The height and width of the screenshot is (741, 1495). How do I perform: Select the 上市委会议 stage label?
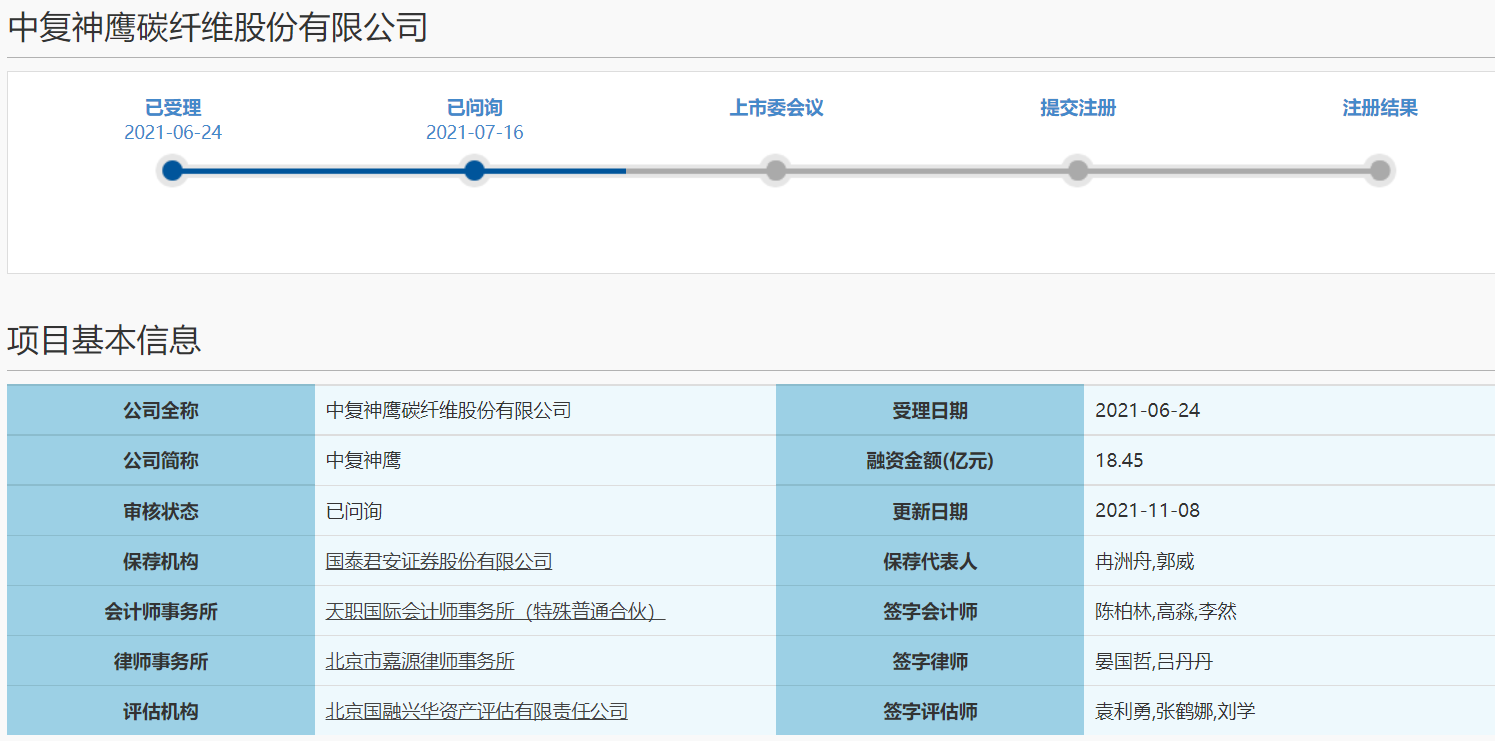click(776, 108)
